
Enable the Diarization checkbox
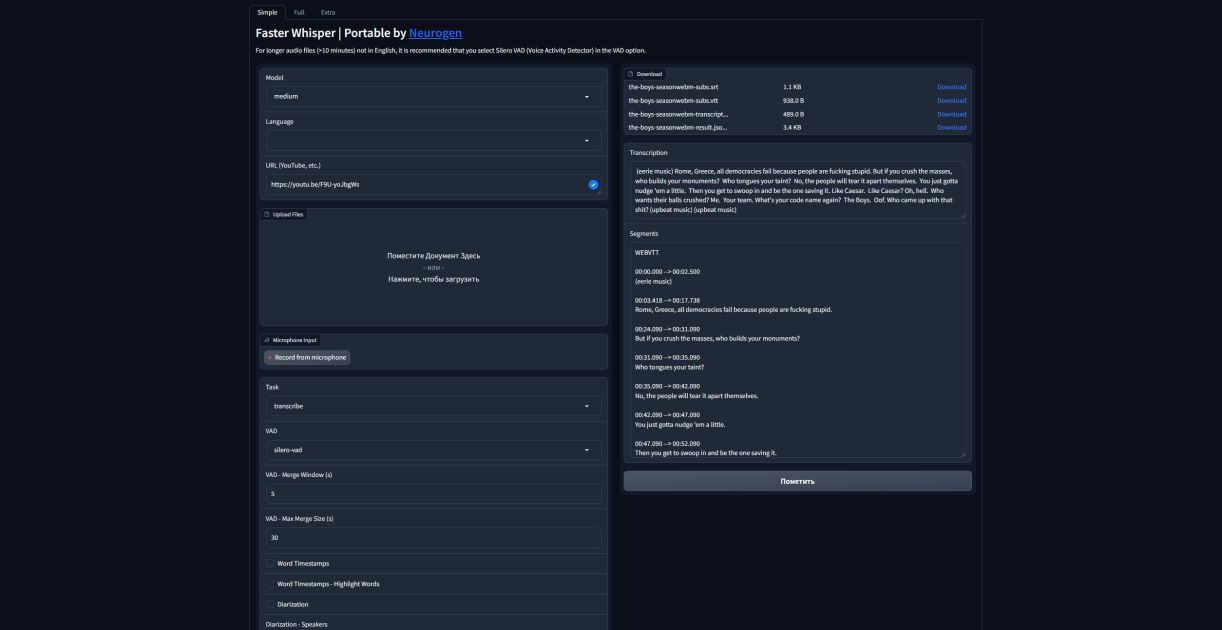(x=270, y=604)
